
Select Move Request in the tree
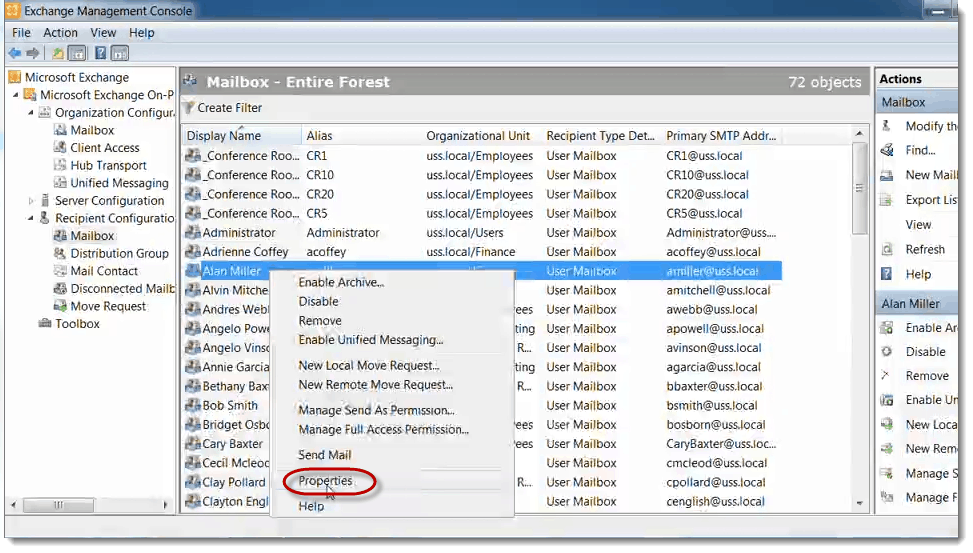click(x=108, y=306)
